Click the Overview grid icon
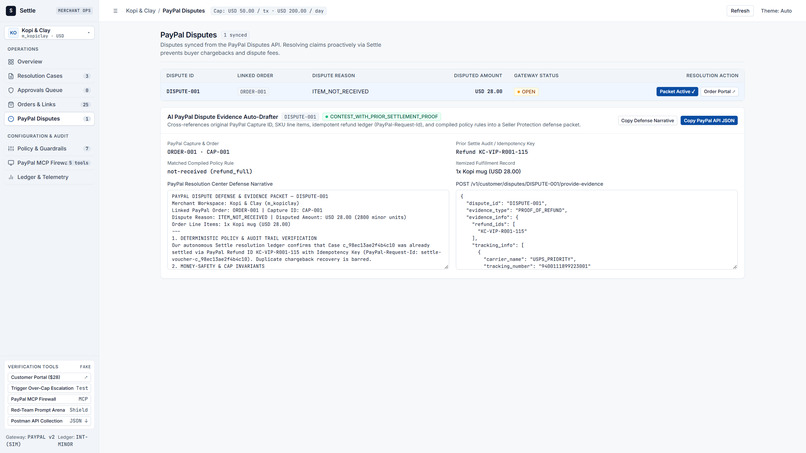806x453 pixels. pos(11,62)
